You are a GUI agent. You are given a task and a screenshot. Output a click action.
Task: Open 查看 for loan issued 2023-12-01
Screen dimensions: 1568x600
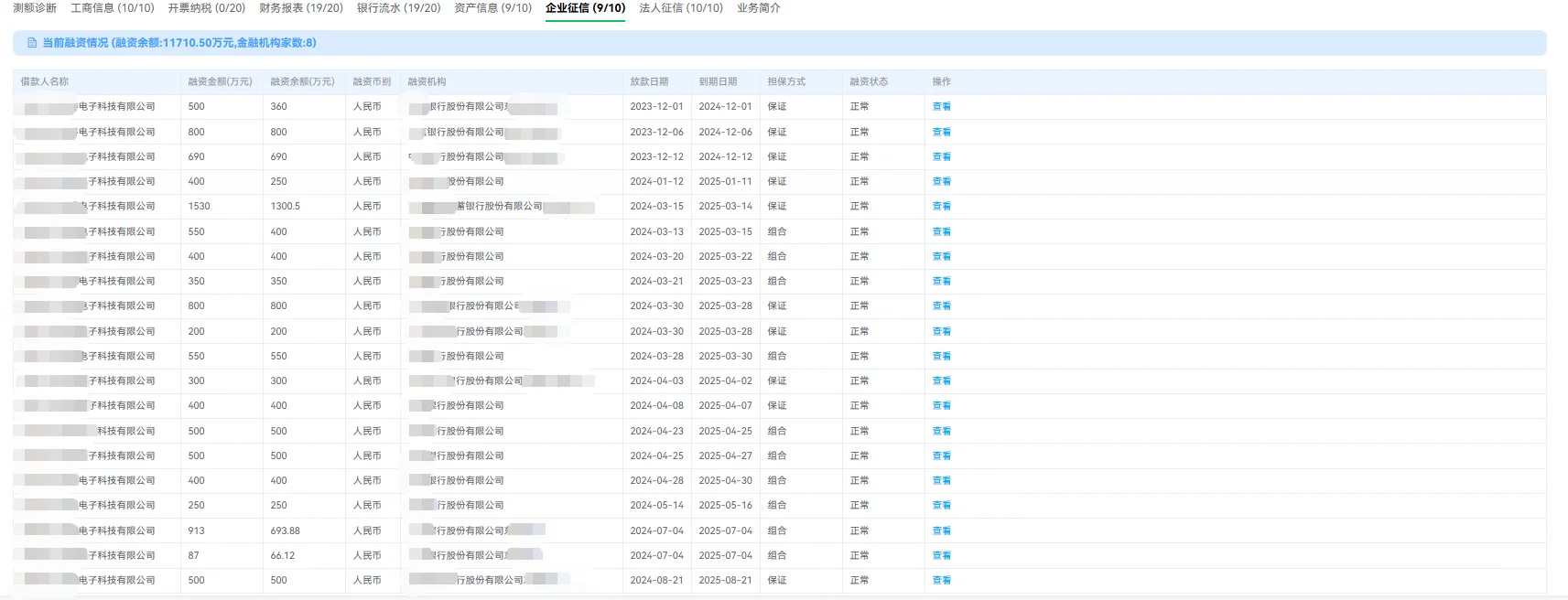(942, 107)
